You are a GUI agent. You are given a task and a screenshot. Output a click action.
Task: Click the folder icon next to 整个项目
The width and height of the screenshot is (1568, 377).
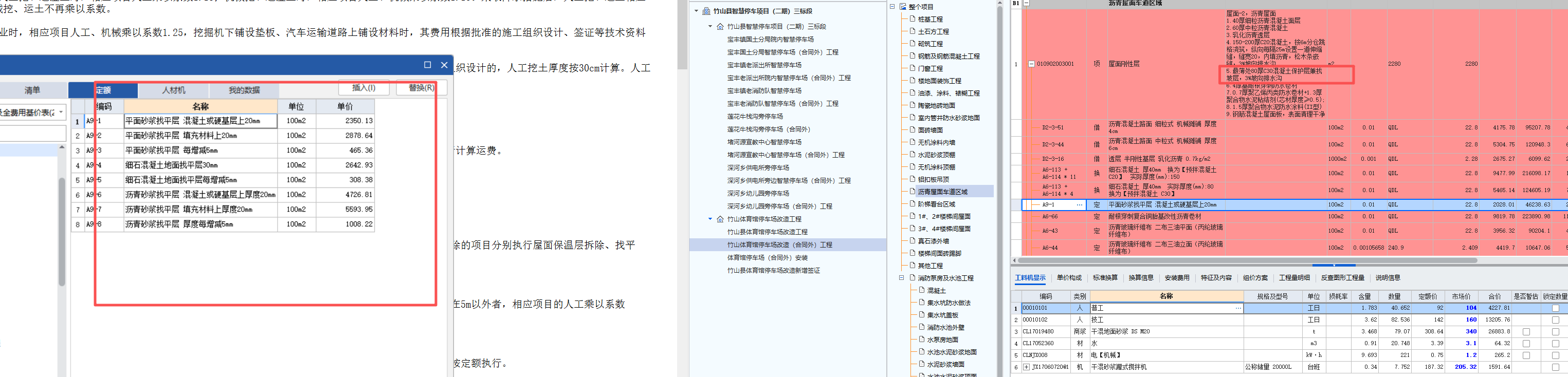tap(903, 7)
